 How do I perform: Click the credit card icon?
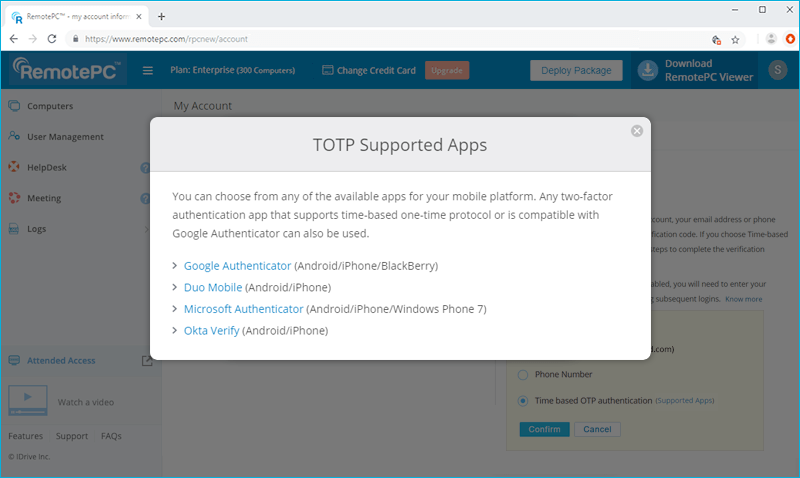click(x=328, y=70)
